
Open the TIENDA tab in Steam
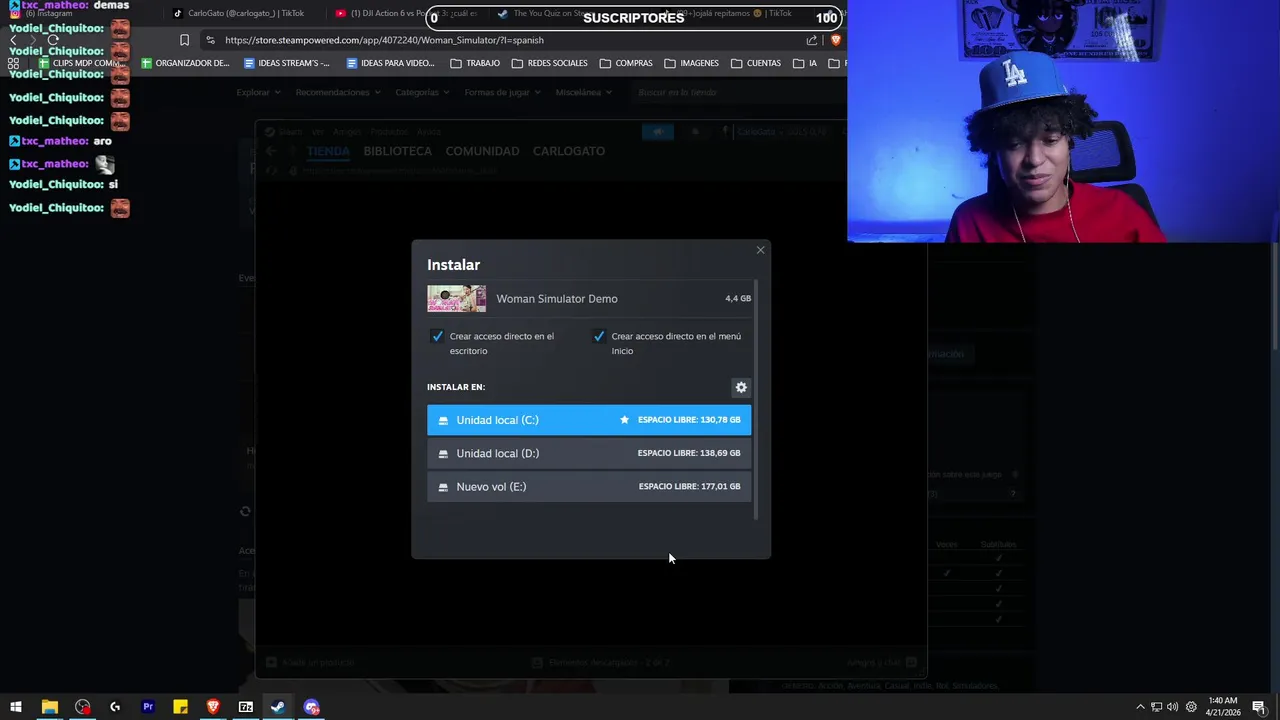pos(328,151)
